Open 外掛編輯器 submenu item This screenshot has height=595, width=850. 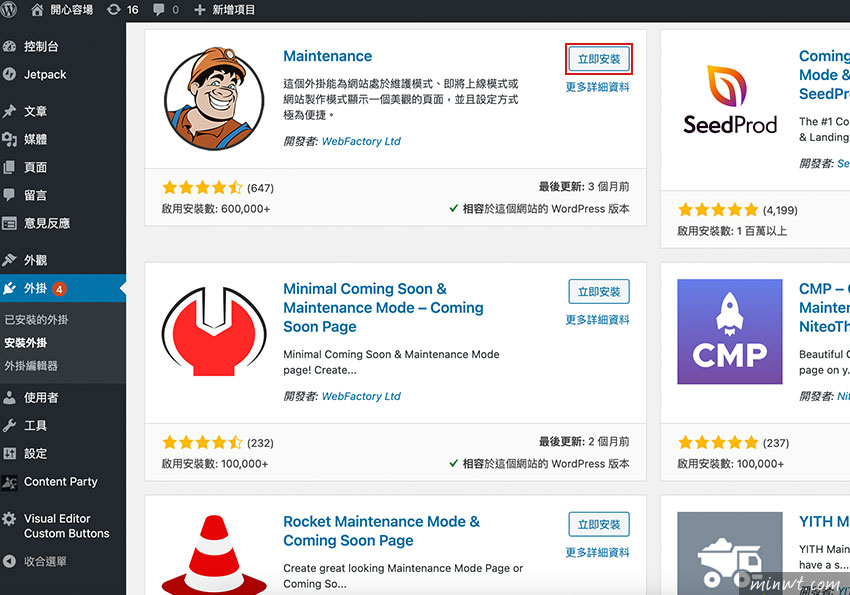[31, 366]
